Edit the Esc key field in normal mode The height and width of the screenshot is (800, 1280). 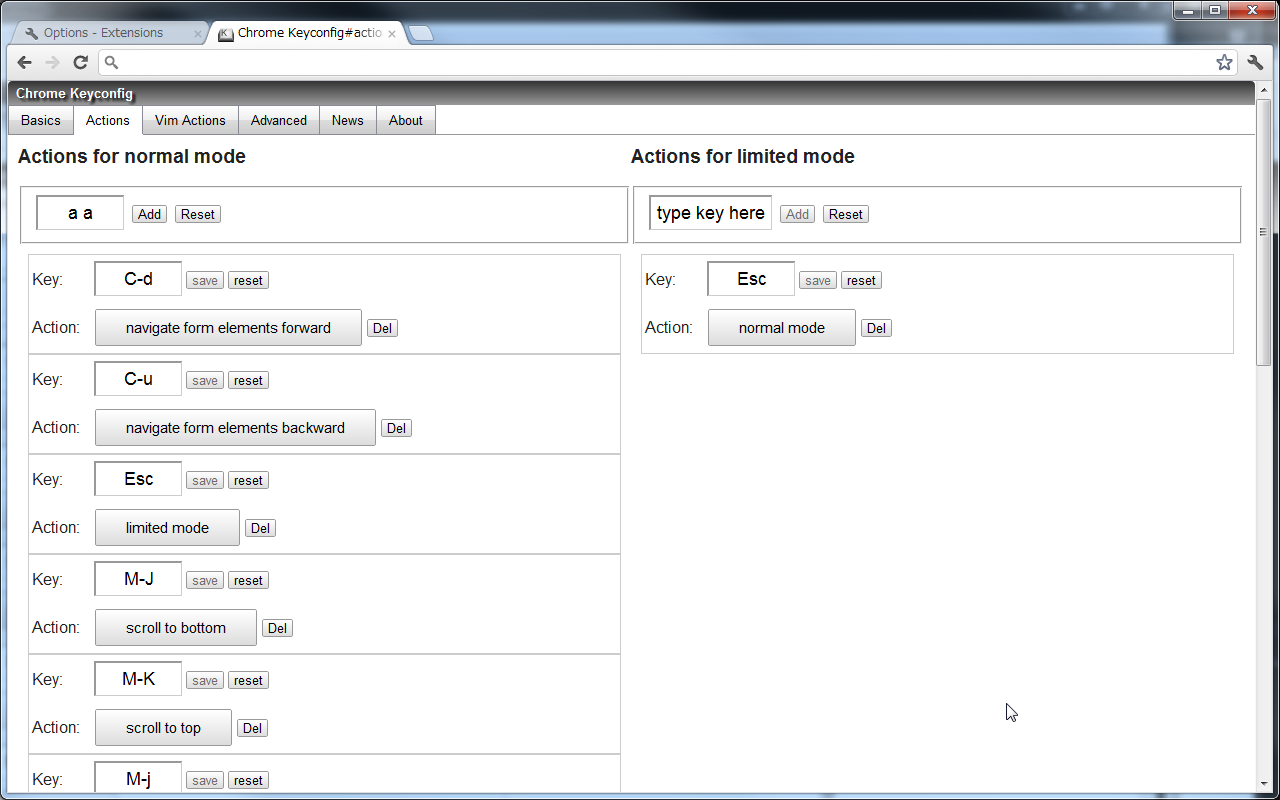point(138,479)
